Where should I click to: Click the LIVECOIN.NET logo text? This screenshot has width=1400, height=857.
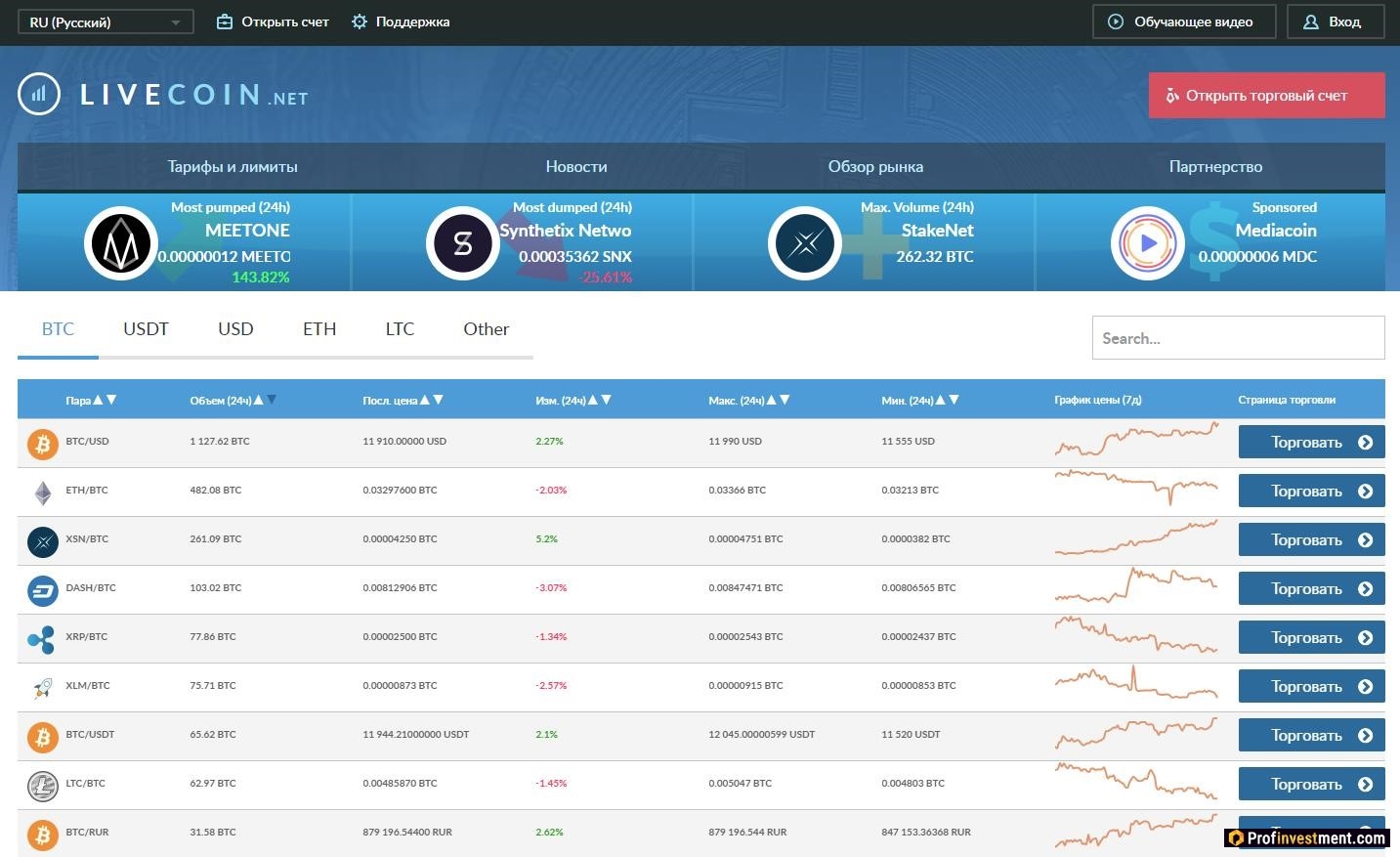pos(193,95)
